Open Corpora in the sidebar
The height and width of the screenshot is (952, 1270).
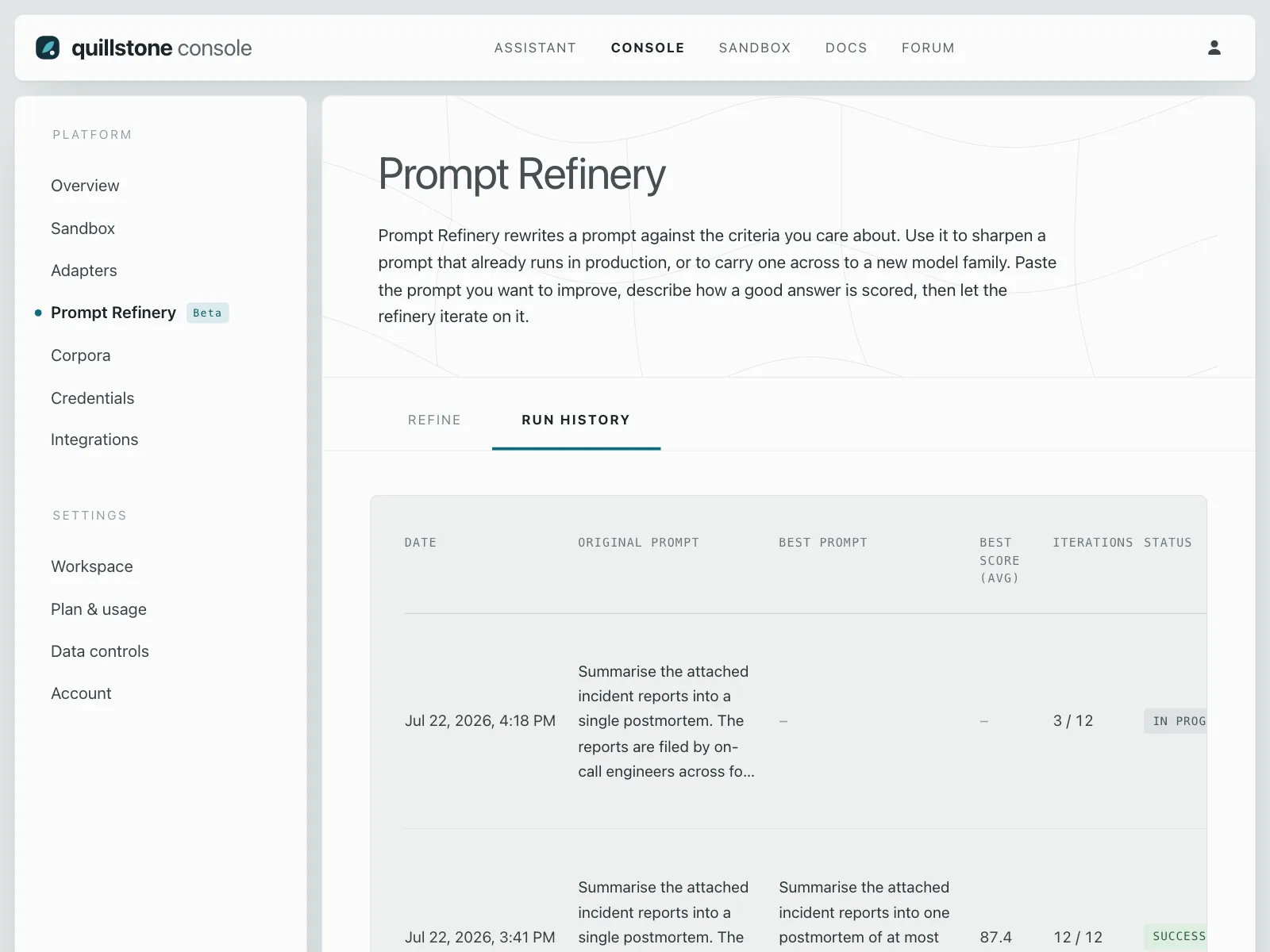click(x=80, y=355)
